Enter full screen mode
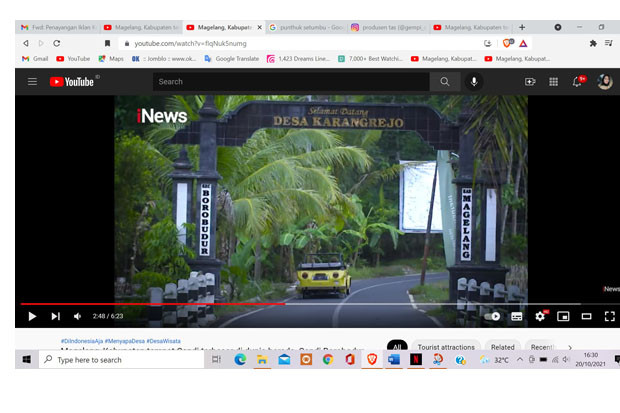Screen dimensions: 620x413 pos(609,316)
